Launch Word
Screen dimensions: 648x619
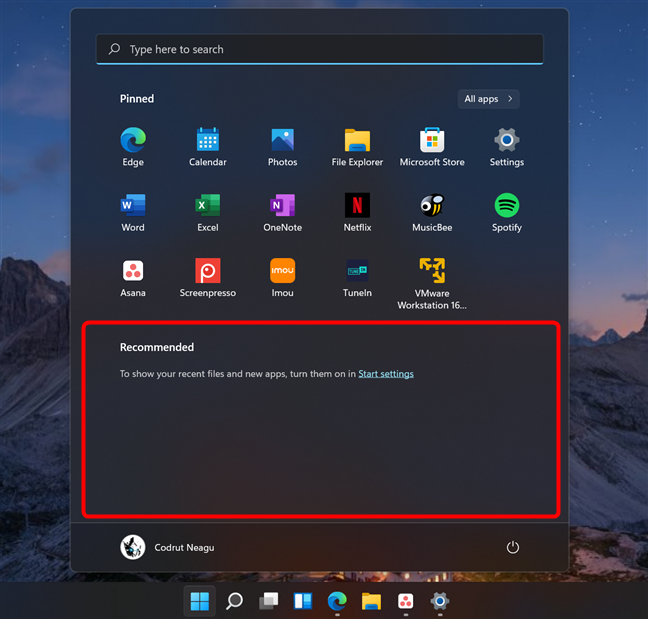coord(133,212)
